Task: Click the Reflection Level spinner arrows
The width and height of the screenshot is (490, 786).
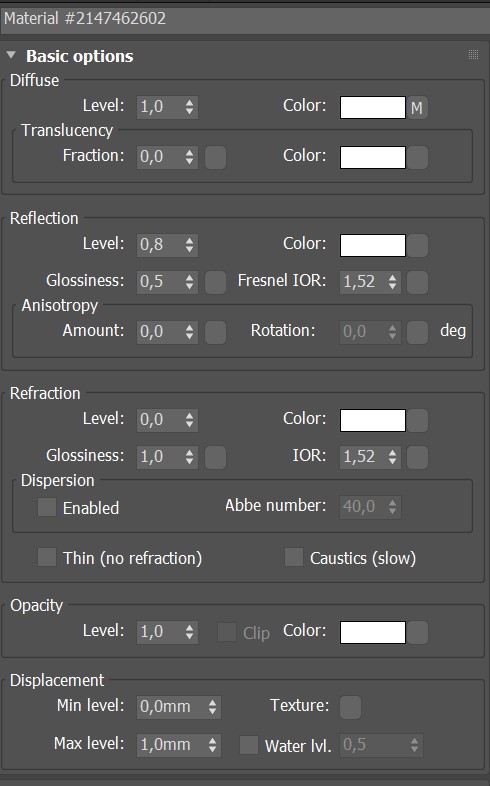Action: coord(189,245)
